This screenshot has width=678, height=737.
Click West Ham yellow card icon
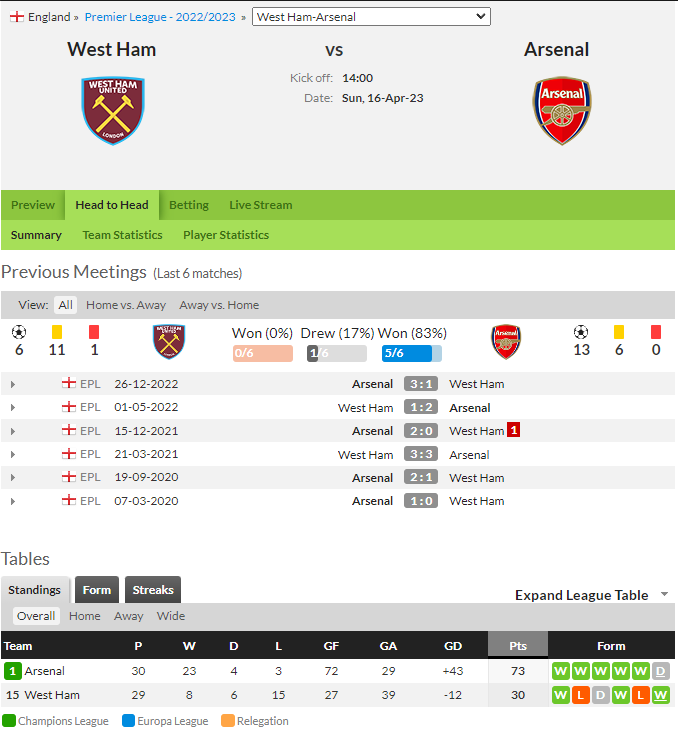click(57, 332)
